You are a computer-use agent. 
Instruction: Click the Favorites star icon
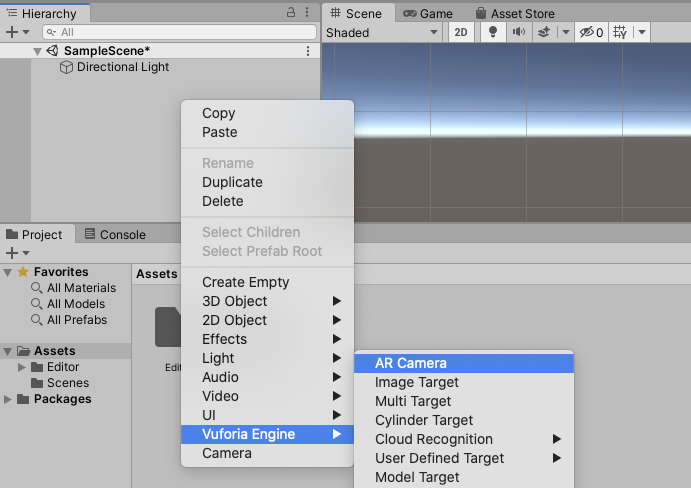[x=23, y=272]
